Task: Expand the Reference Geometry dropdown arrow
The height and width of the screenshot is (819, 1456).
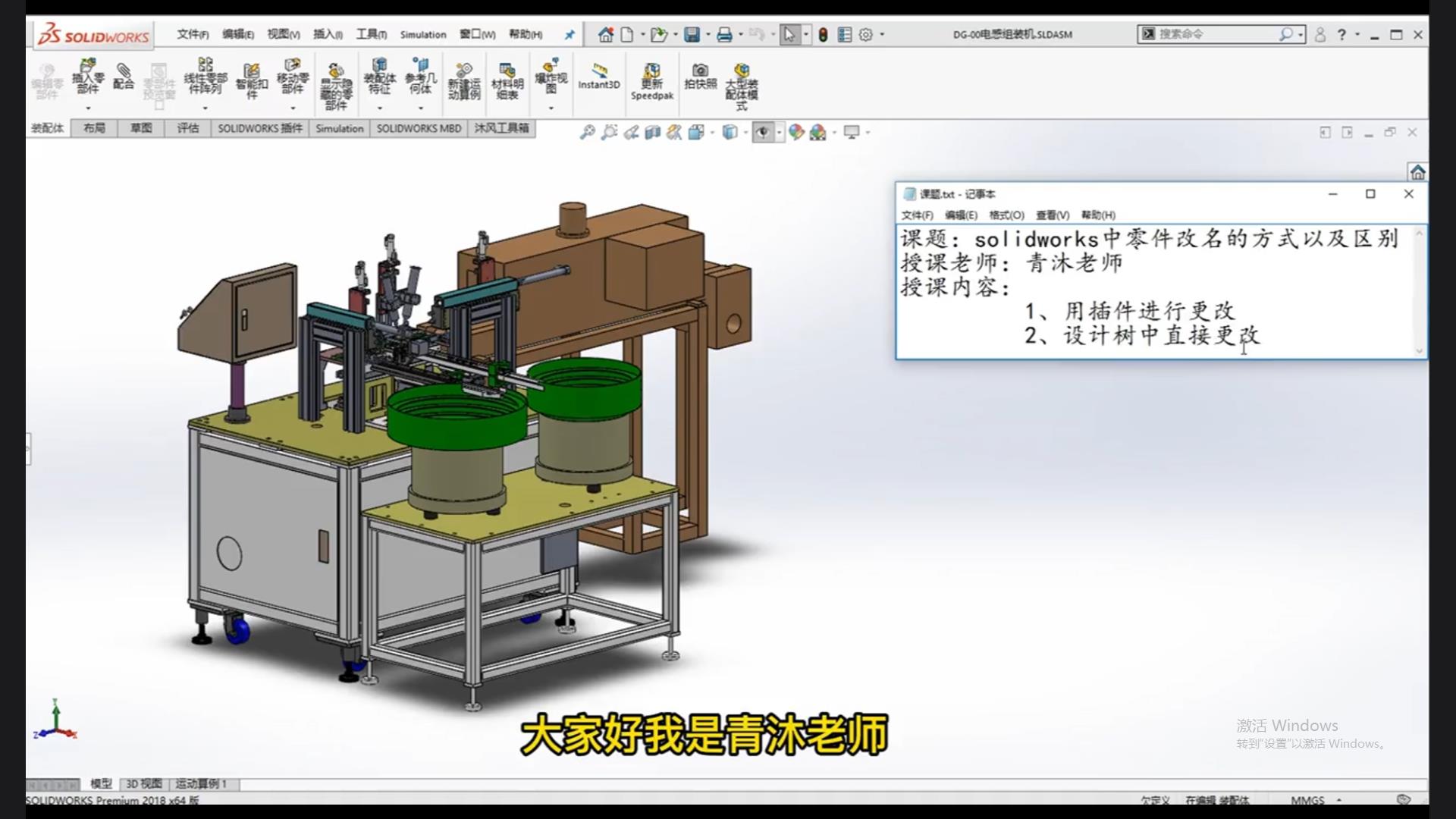Action: [x=421, y=108]
